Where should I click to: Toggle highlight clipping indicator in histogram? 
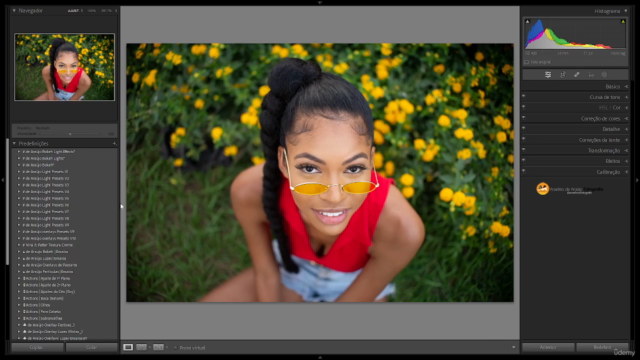[623, 22]
